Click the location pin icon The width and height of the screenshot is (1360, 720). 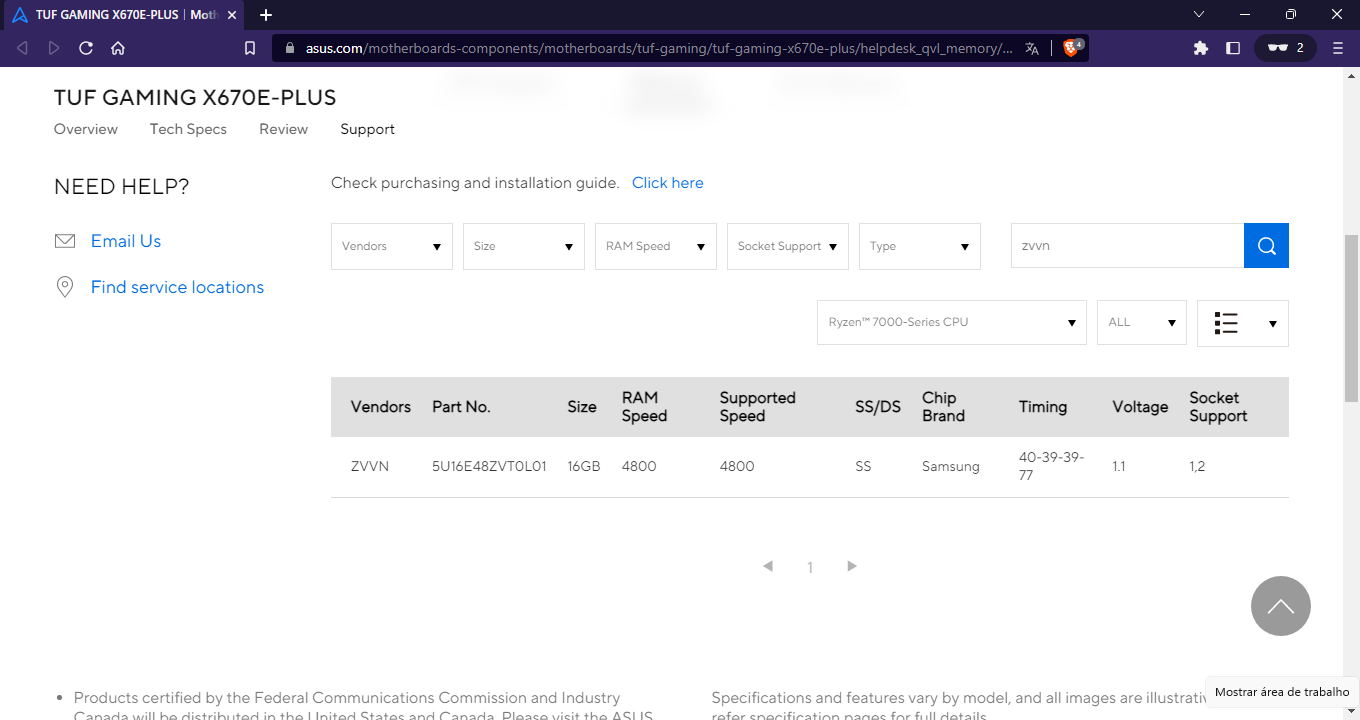pyautogui.click(x=65, y=287)
